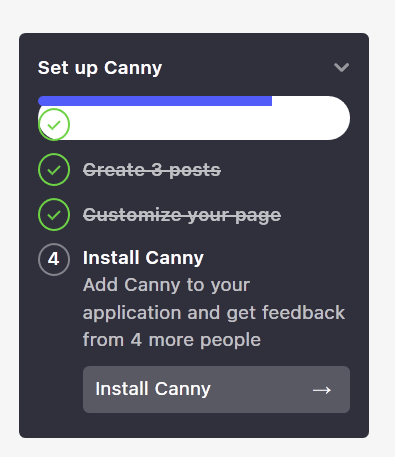The height and width of the screenshot is (457, 395).
Task: Click the Add Canny to your application description
Action: pos(214,312)
